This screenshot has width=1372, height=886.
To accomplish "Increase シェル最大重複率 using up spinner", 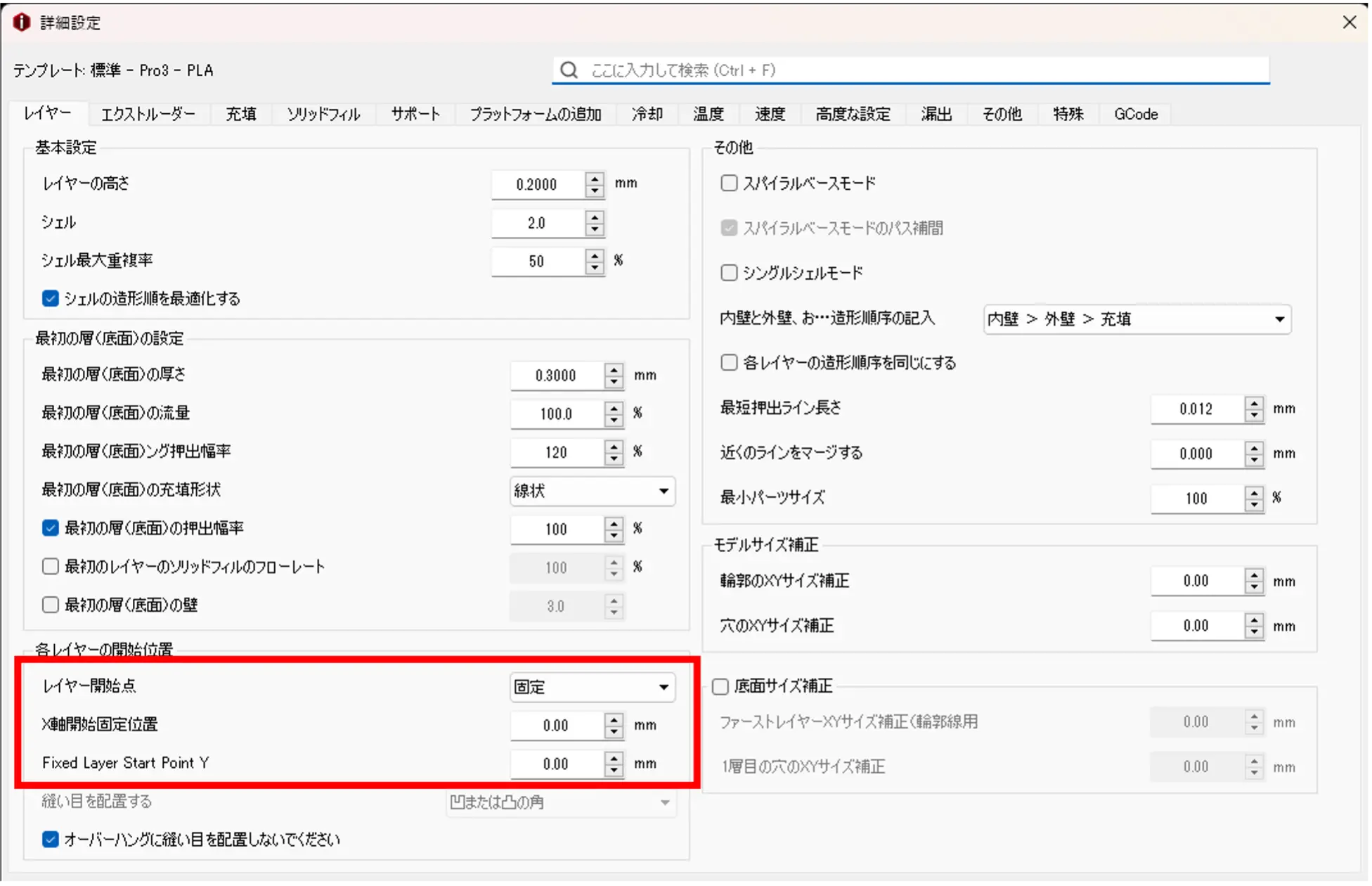I will click(595, 255).
